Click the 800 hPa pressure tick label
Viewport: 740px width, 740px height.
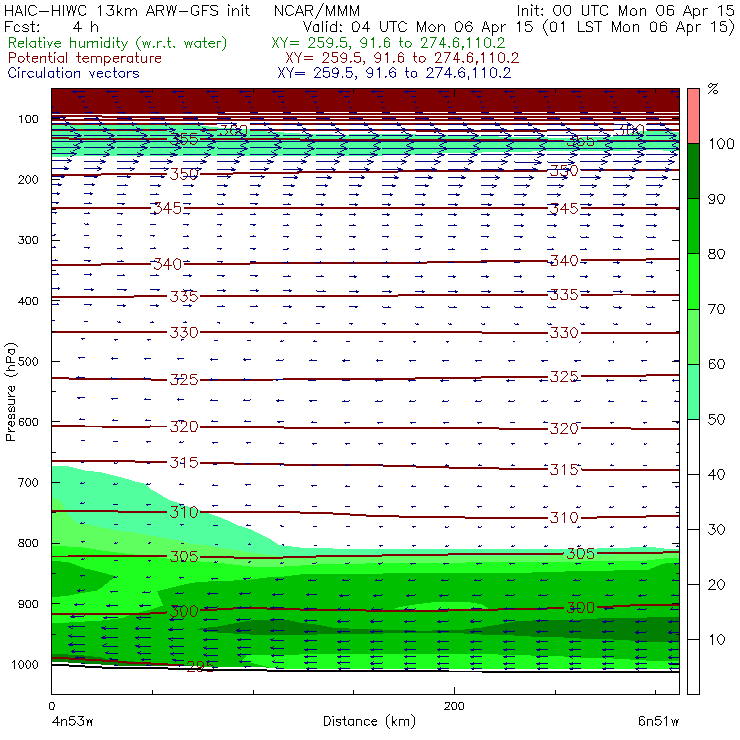28,543
